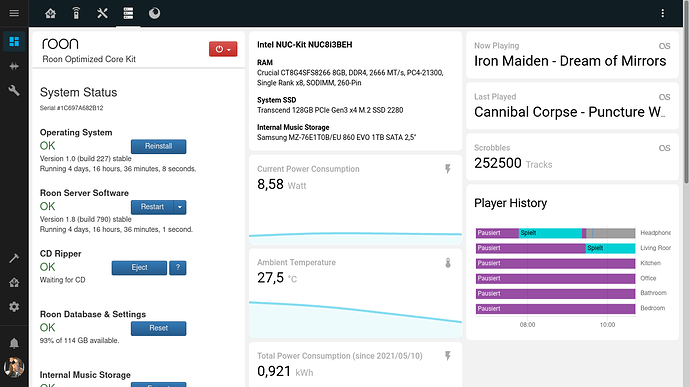Screen dimensions: 690x387
Task: Click the Bedroom Pausiert history bar
Action: coord(555,309)
